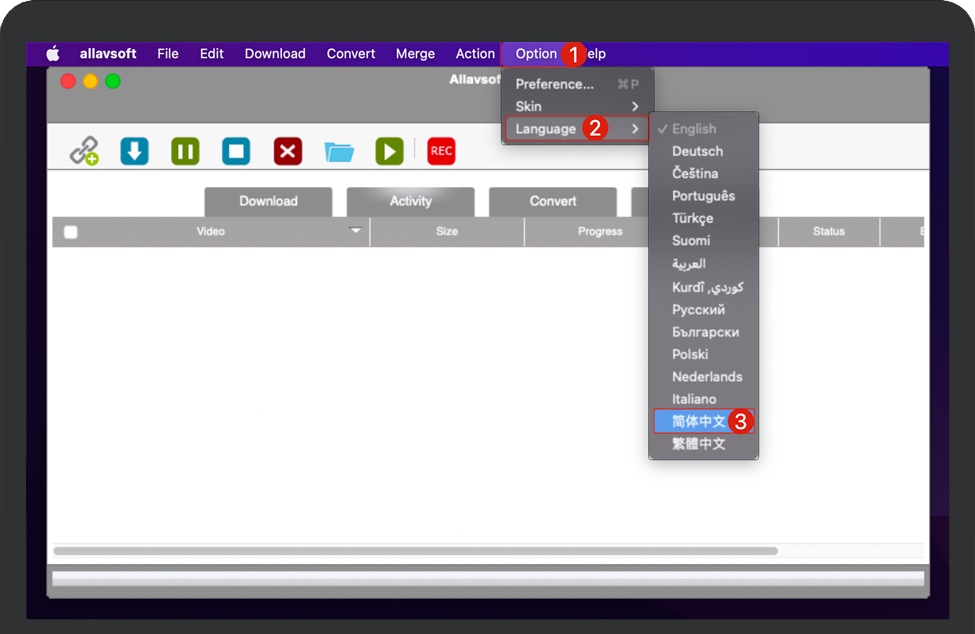Open the allavsoft application menu
Screen dimensions: 975x634
(108, 53)
